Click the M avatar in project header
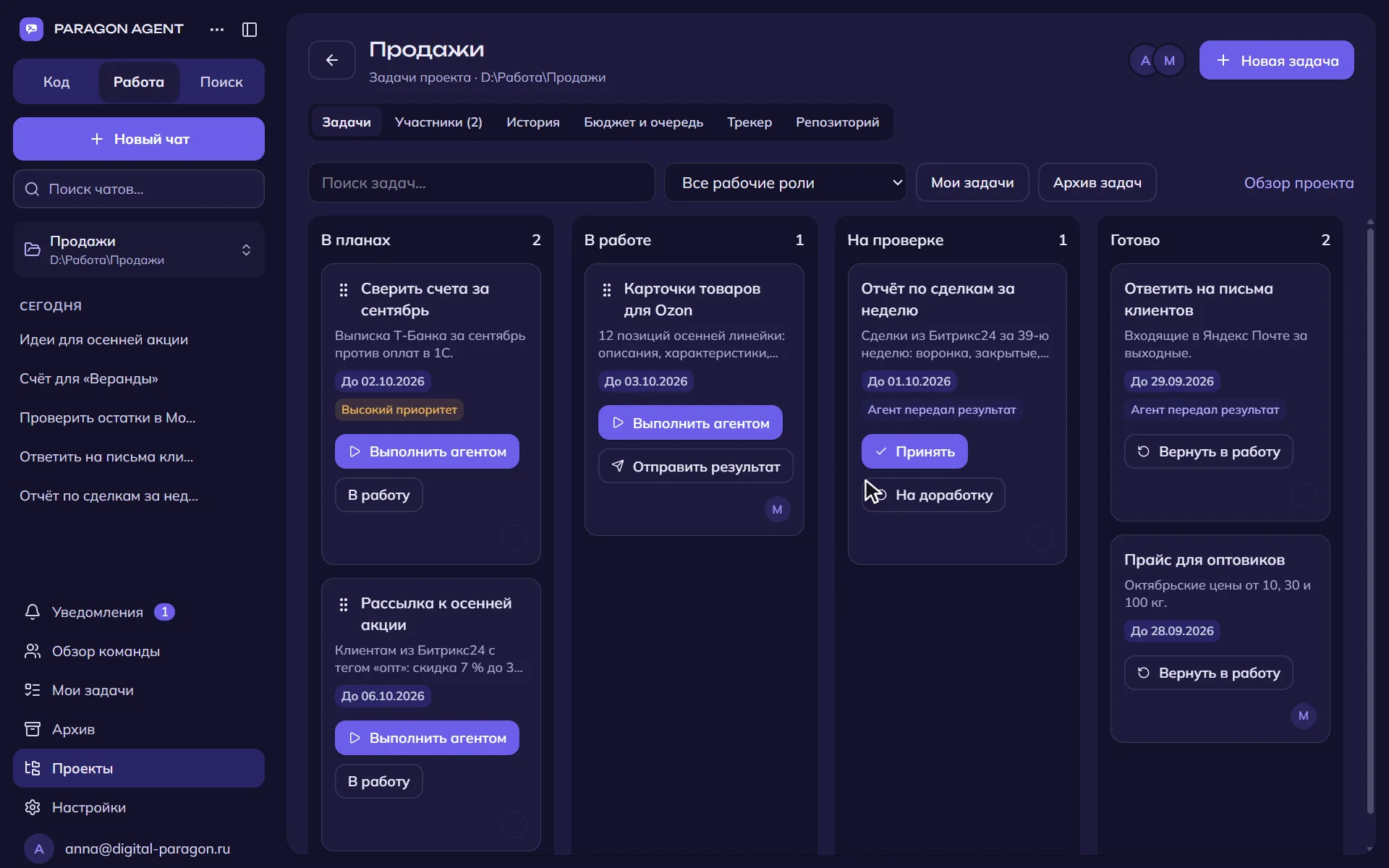The height and width of the screenshot is (868, 1389). (1170, 61)
